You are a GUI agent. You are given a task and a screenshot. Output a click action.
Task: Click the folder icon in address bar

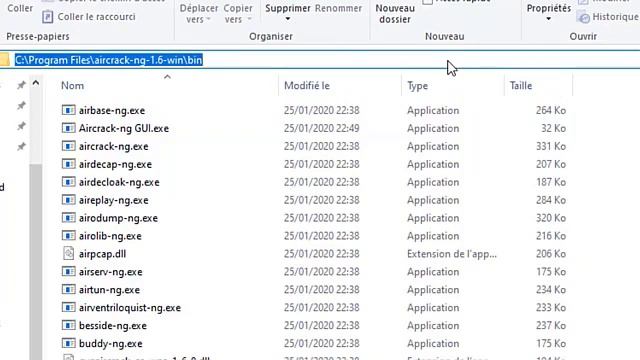click(x=4, y=60)
